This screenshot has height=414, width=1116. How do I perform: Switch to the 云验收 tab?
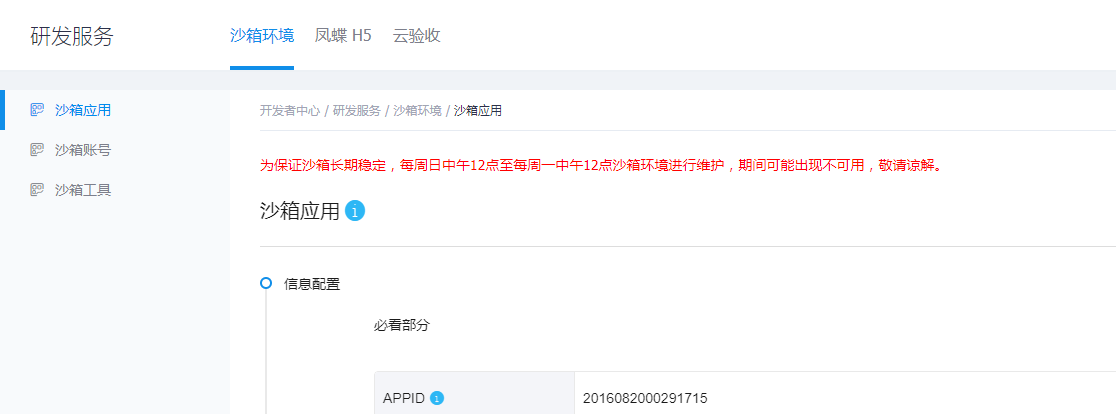point(416,36)
